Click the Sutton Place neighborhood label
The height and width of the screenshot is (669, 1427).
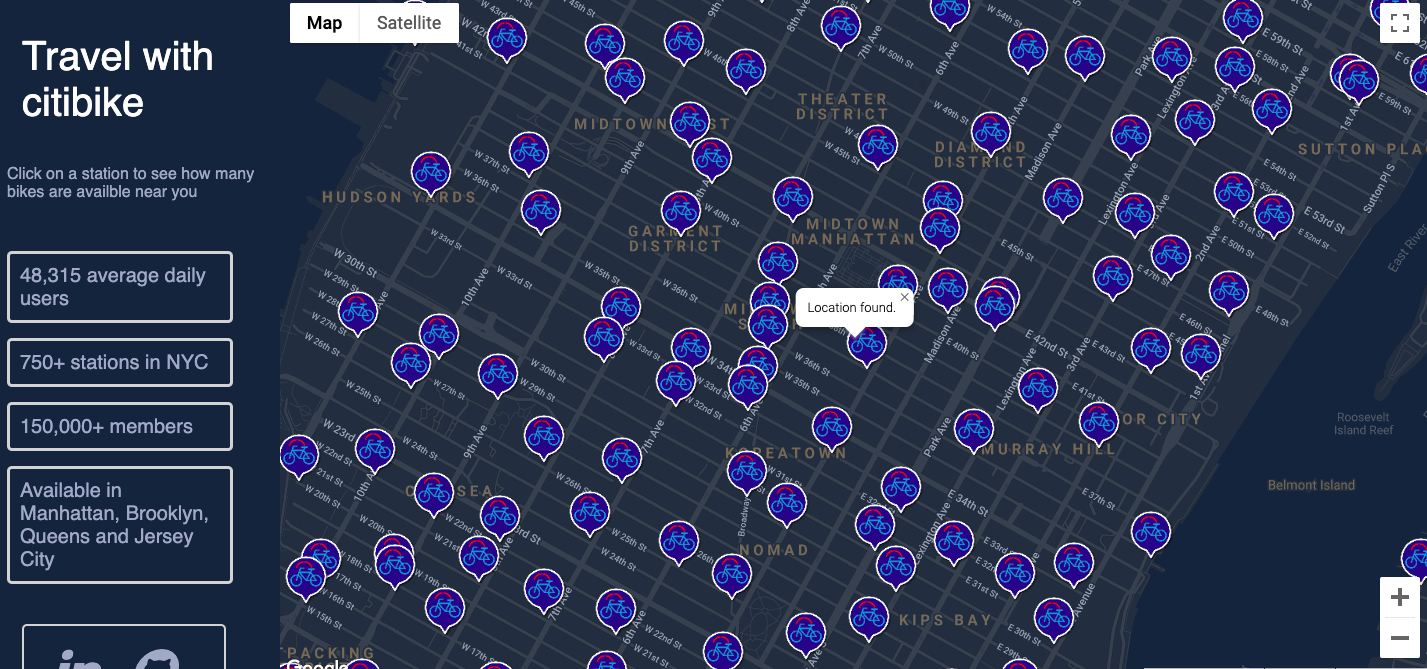1362,149
